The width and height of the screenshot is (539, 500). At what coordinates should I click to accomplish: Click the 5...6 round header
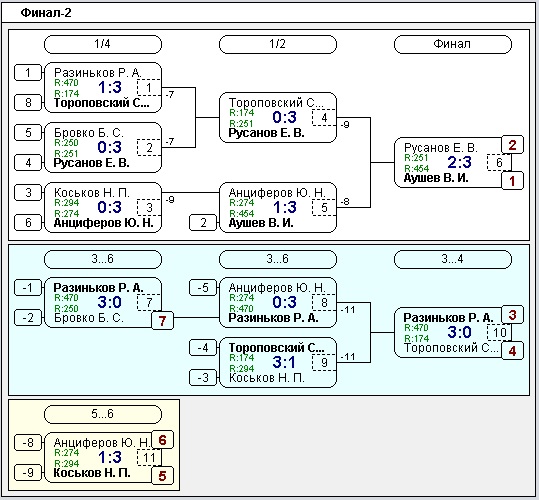[103, 414]
